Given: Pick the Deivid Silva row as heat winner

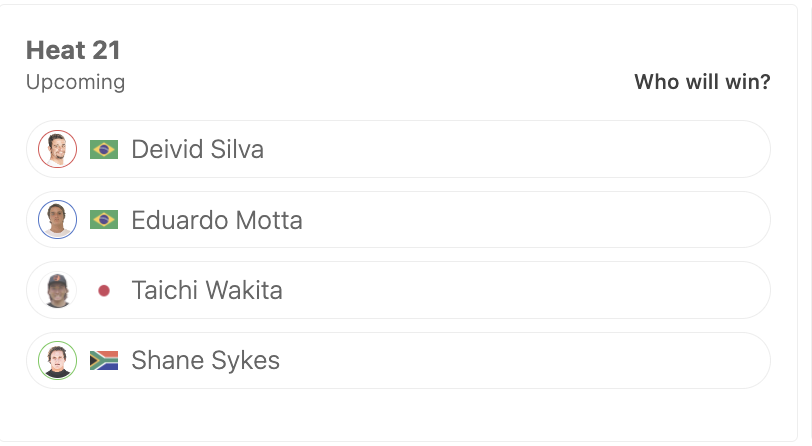Looking at the screenshot, I should [398, 149].
